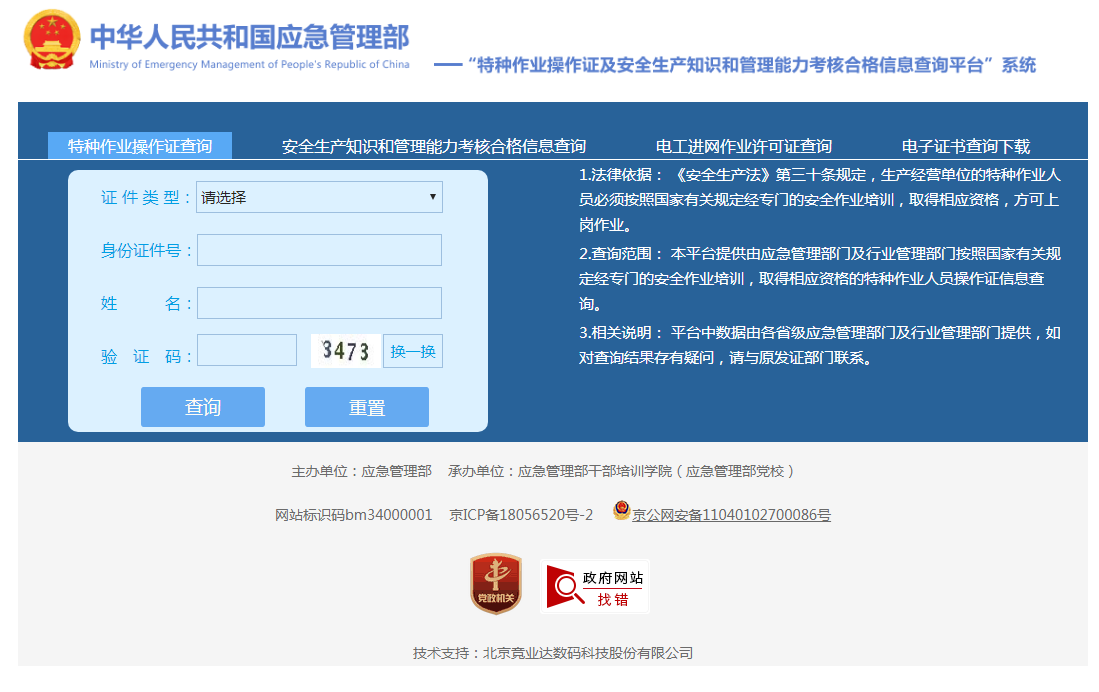Click the 网站标识码bm34000001 text

tap(353, 515)
